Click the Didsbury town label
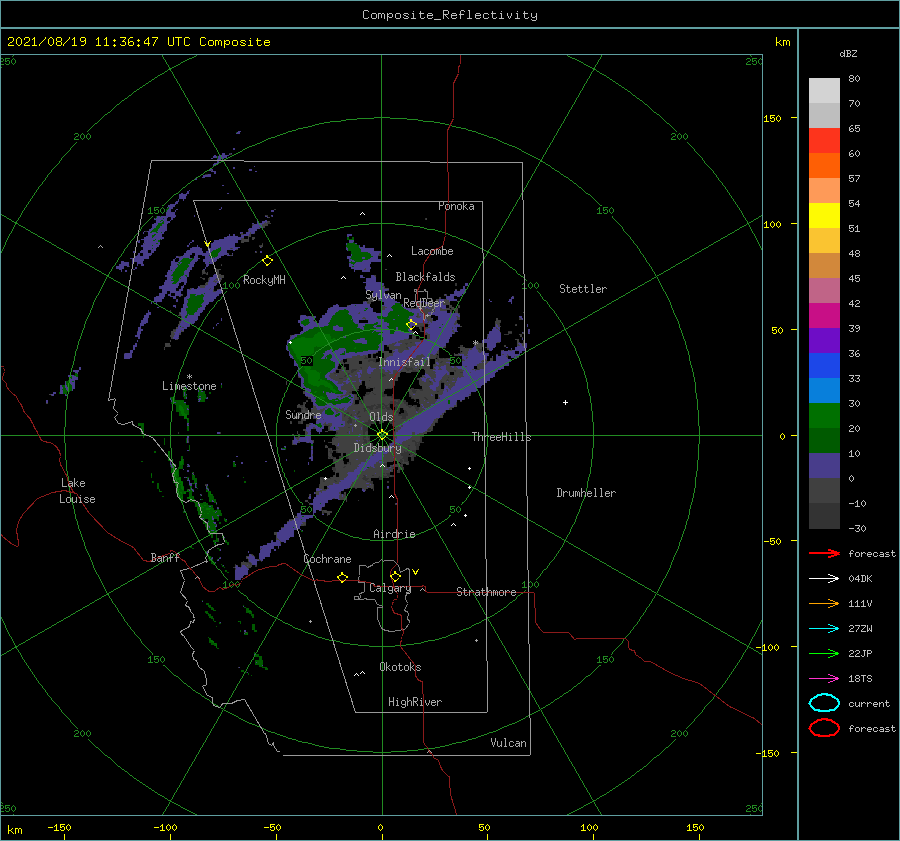Image resolution: width=900 pixels, height=841 pixels. point(377,448)
